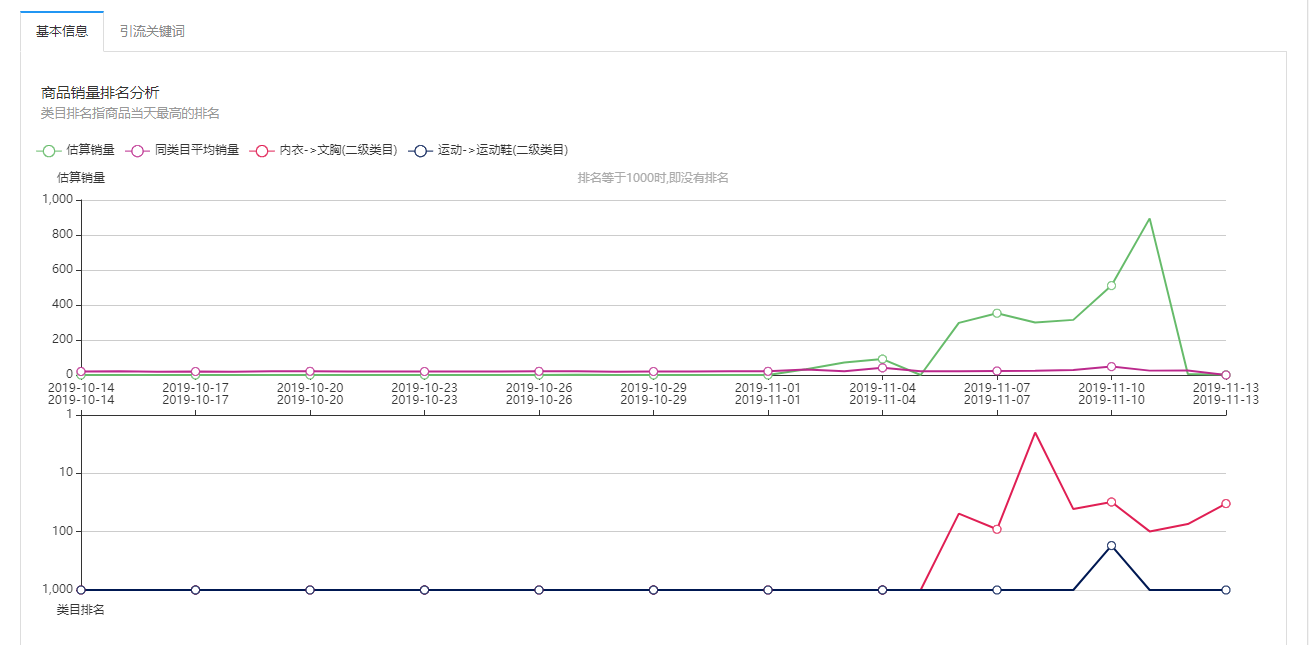Image resolution: width=1309 pixels, height=645 pixels.
Task: Click the 10 ranking axis label
Action: click(69, 473)
